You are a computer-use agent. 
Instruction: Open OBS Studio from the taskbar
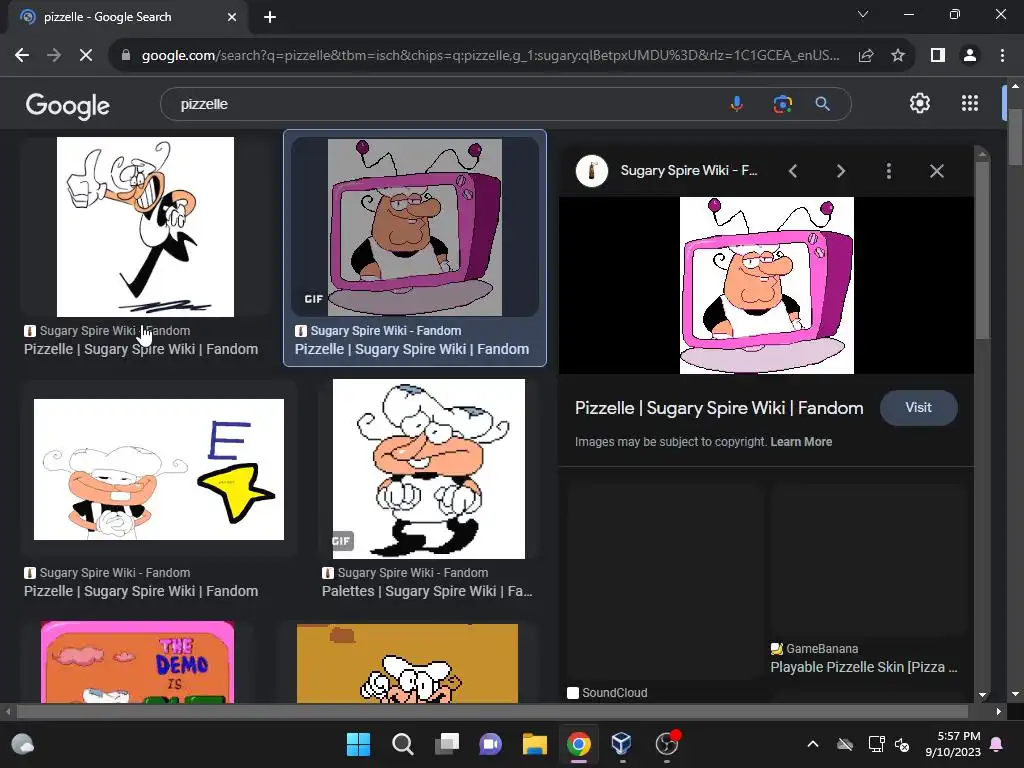[x=667, y=744]
